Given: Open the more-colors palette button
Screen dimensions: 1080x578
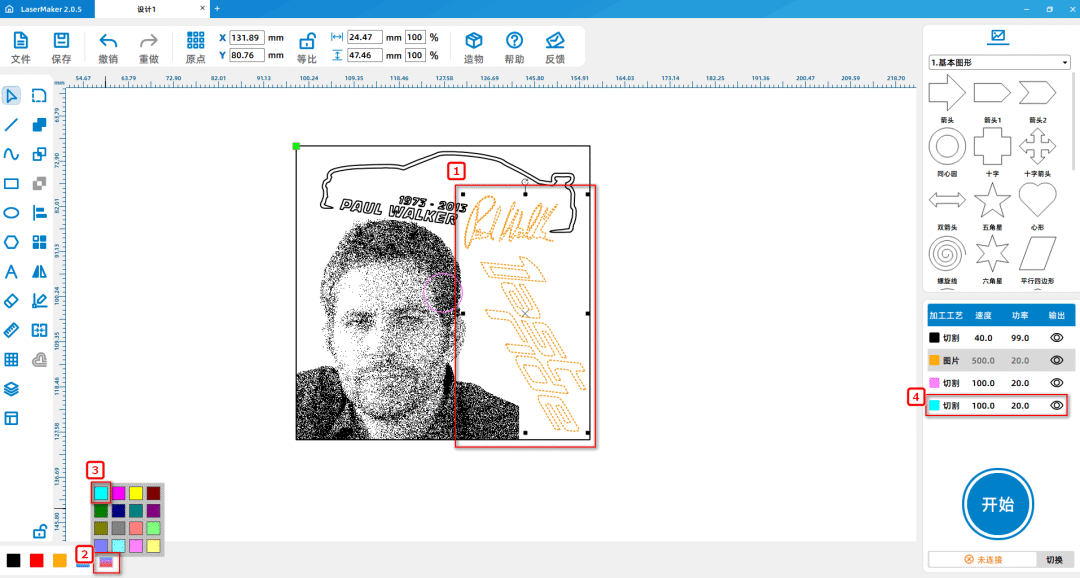Looking at the screenshot, I should coord(105,562).
